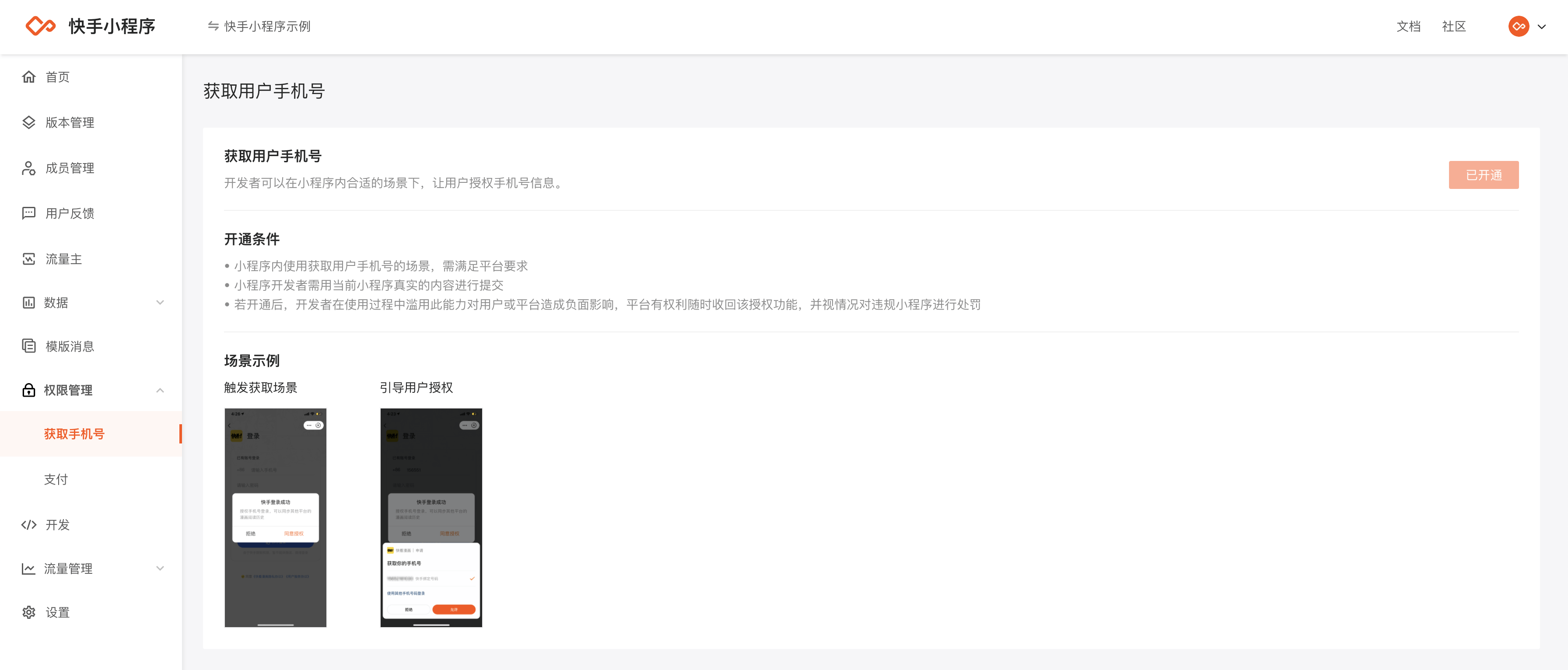Click the 流量主 chart icon
This screenshot has width=1568, height=670.
tap(28, 258)
